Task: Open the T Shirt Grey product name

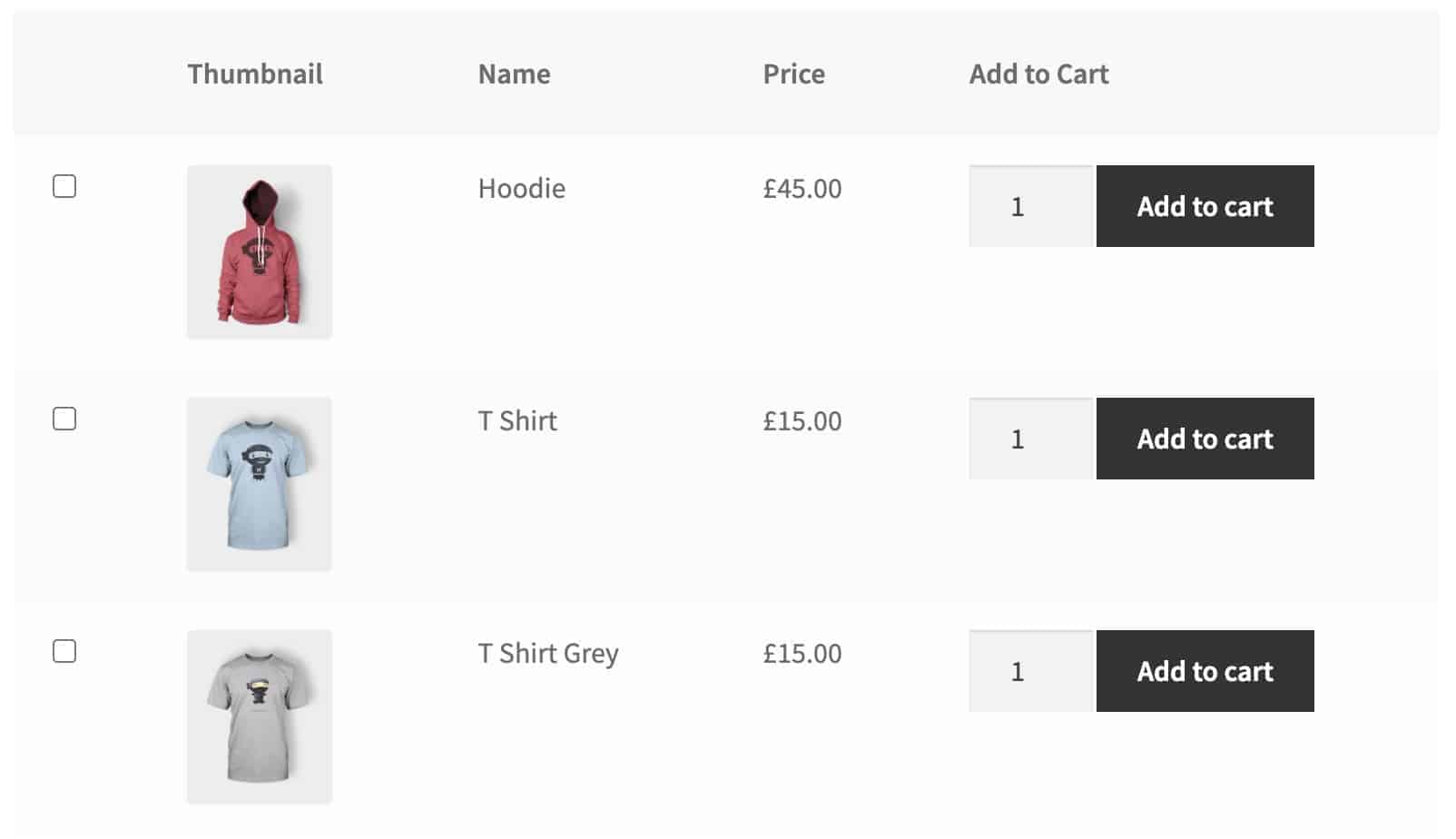Action: (548, 654)
